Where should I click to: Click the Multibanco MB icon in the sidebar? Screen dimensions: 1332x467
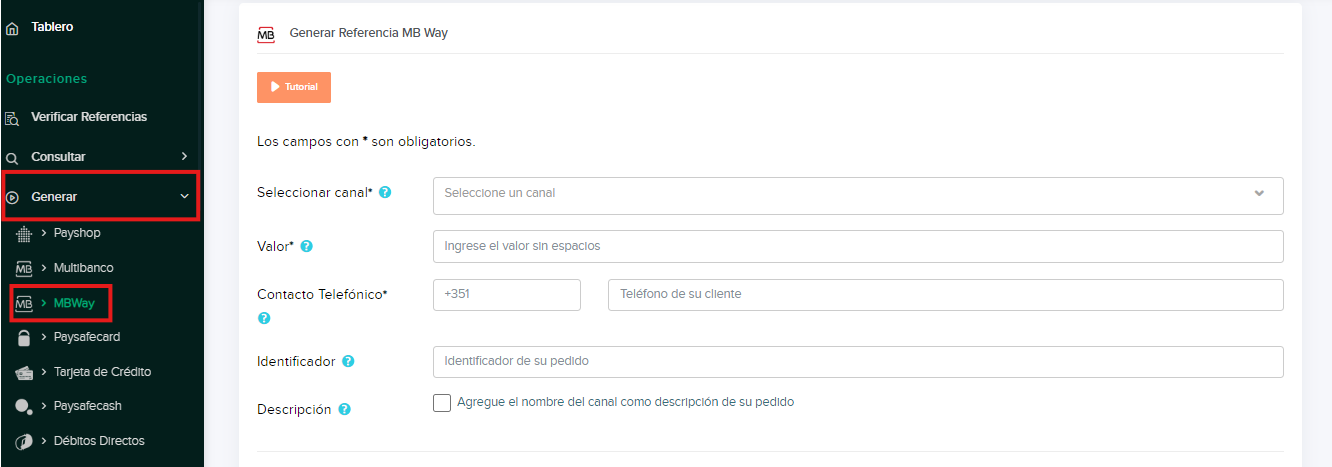click(25, 269)
